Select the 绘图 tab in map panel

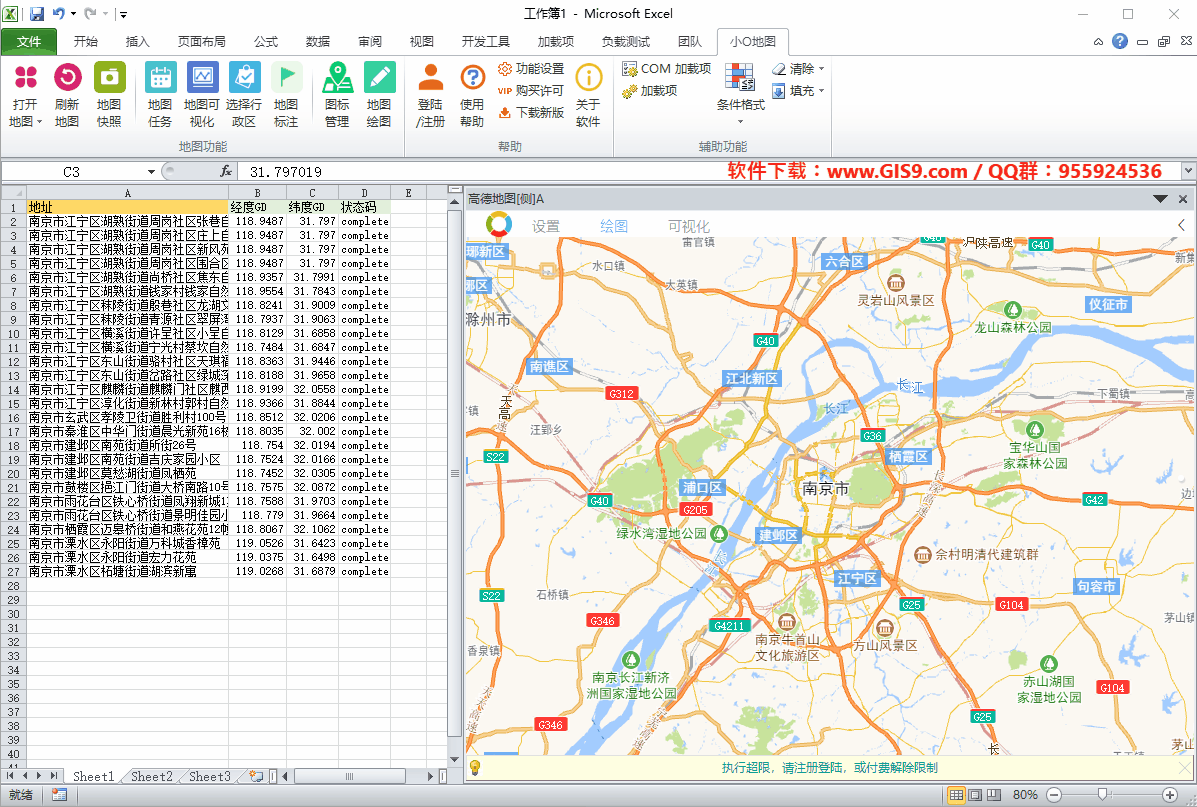click(614, 226)
